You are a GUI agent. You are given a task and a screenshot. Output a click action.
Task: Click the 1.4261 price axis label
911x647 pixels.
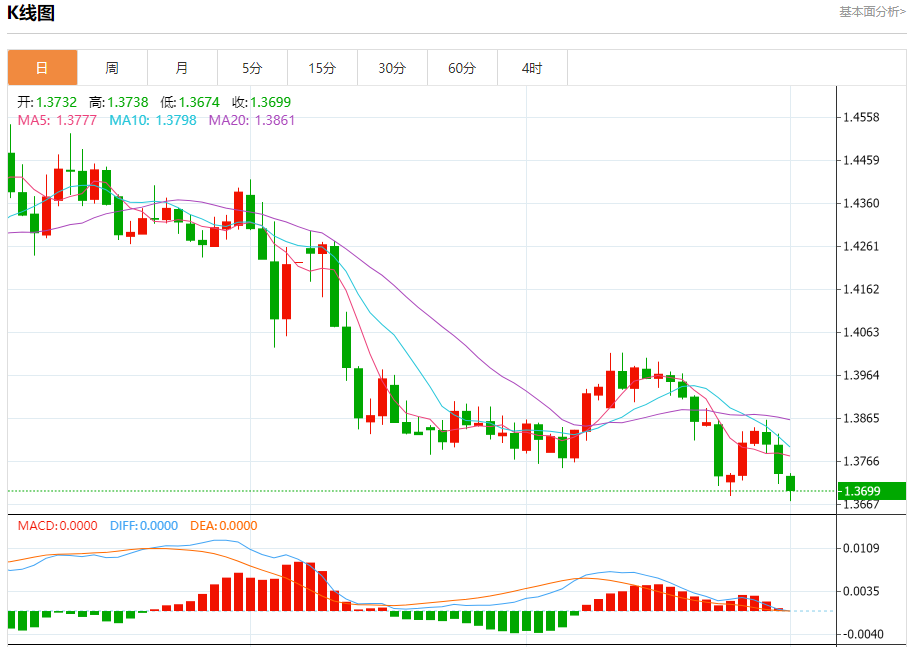coord(861,246)
